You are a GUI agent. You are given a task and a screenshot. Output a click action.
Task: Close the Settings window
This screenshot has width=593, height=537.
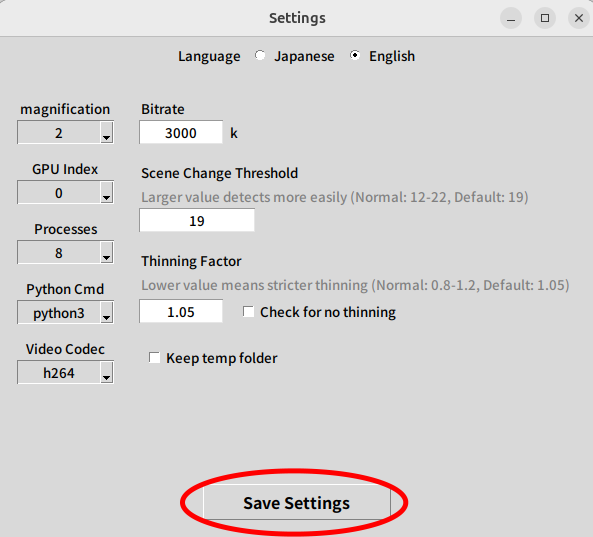click(579, 18)
